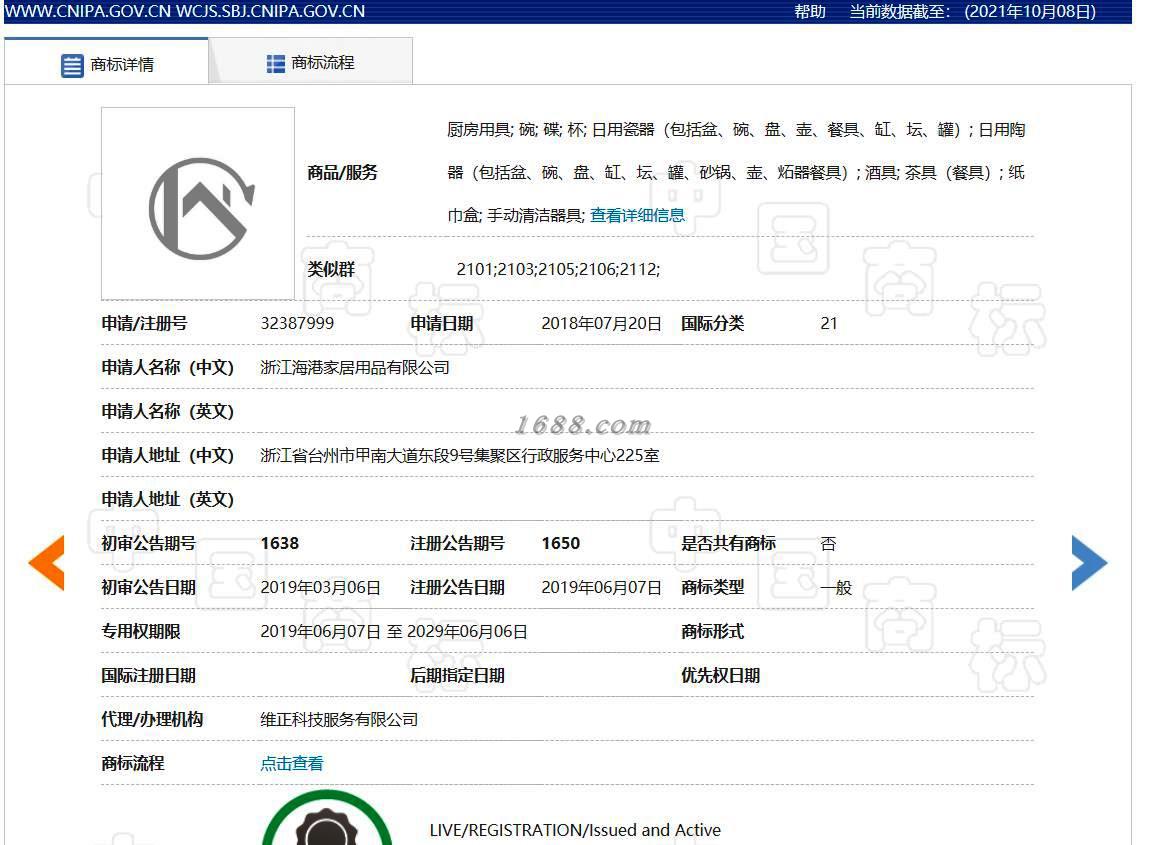Click the green registration status seal icon
Viewport: 1164px width, 845px height.
coord(327,818)
